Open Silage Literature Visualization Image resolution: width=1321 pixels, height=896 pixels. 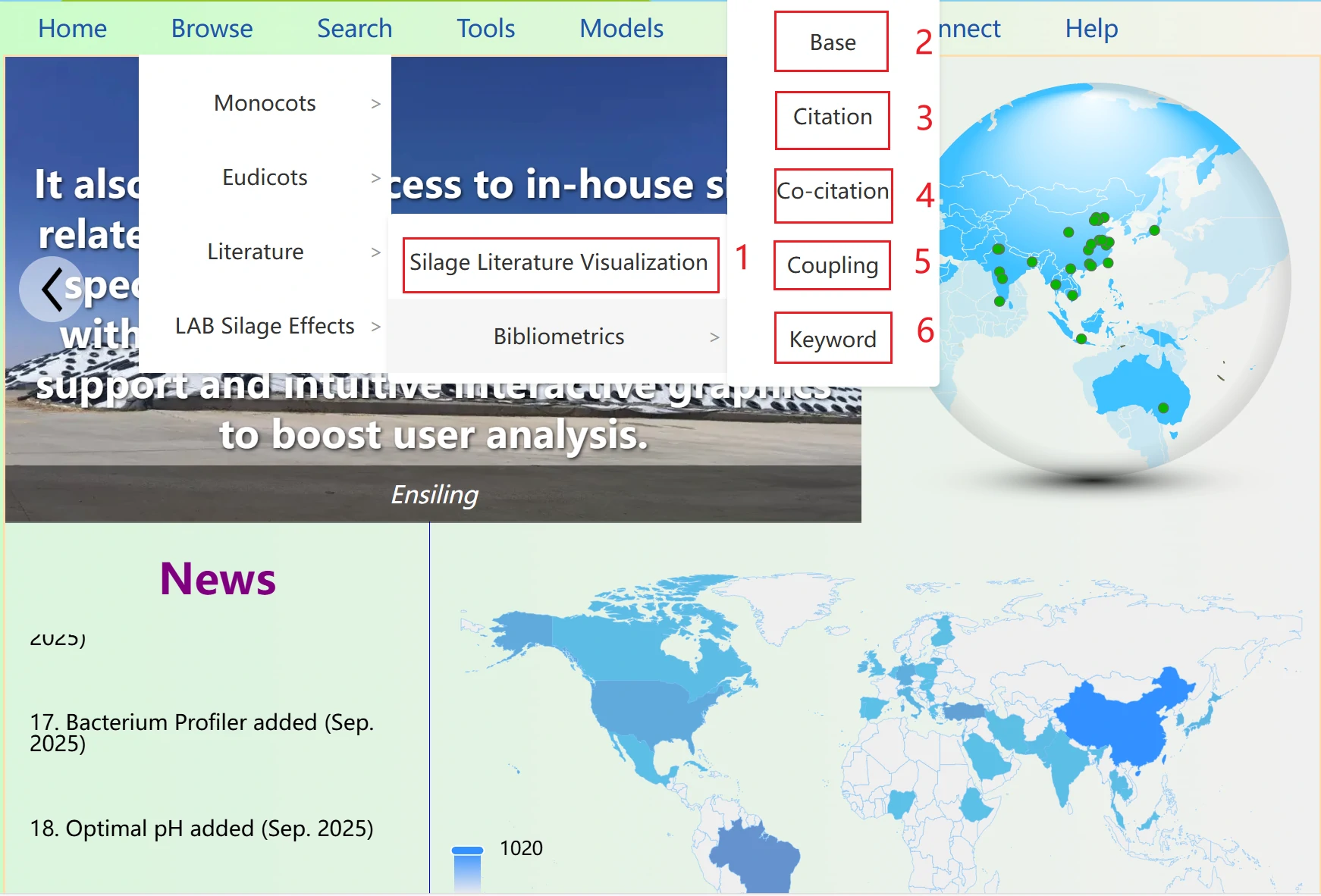(x=559, y=264)
